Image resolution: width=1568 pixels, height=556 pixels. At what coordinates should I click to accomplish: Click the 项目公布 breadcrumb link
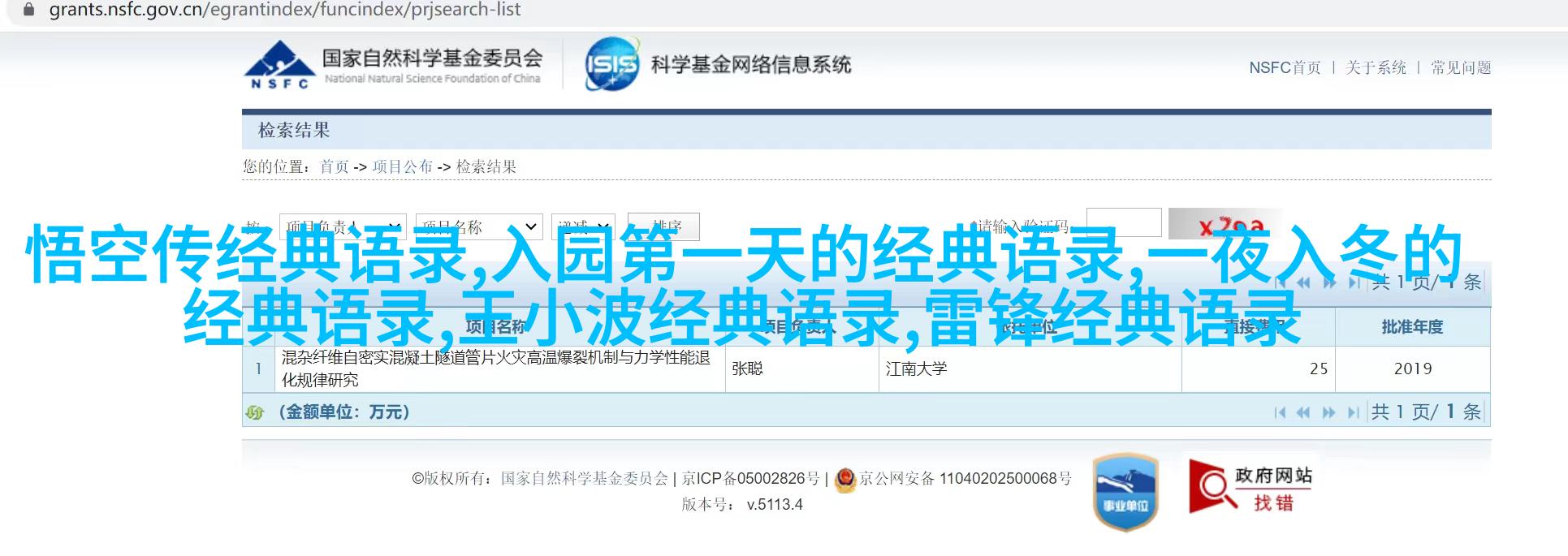tap(402, 166)
